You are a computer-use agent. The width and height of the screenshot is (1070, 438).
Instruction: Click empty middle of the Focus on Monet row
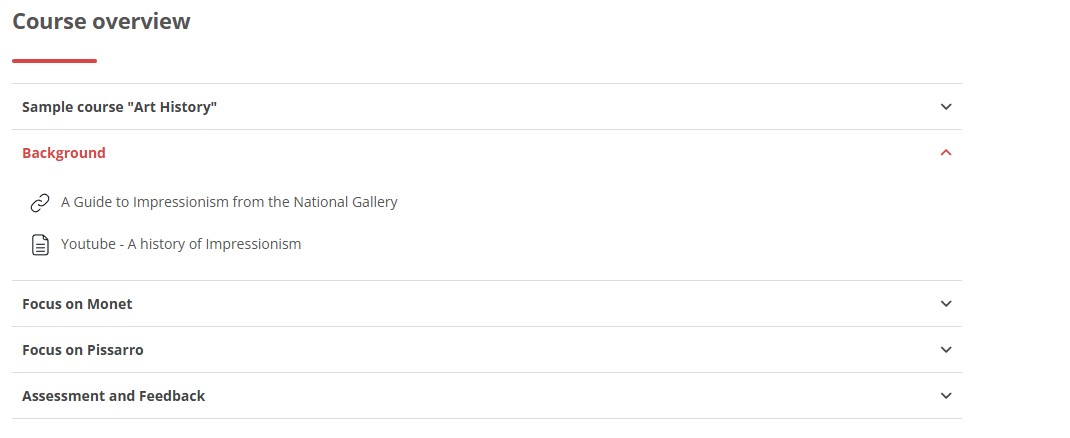pos(500,304)
